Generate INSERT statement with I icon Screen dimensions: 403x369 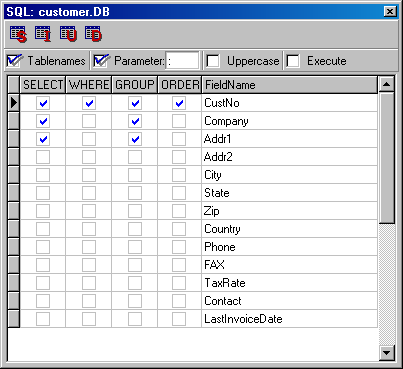[x=43, y=34]
